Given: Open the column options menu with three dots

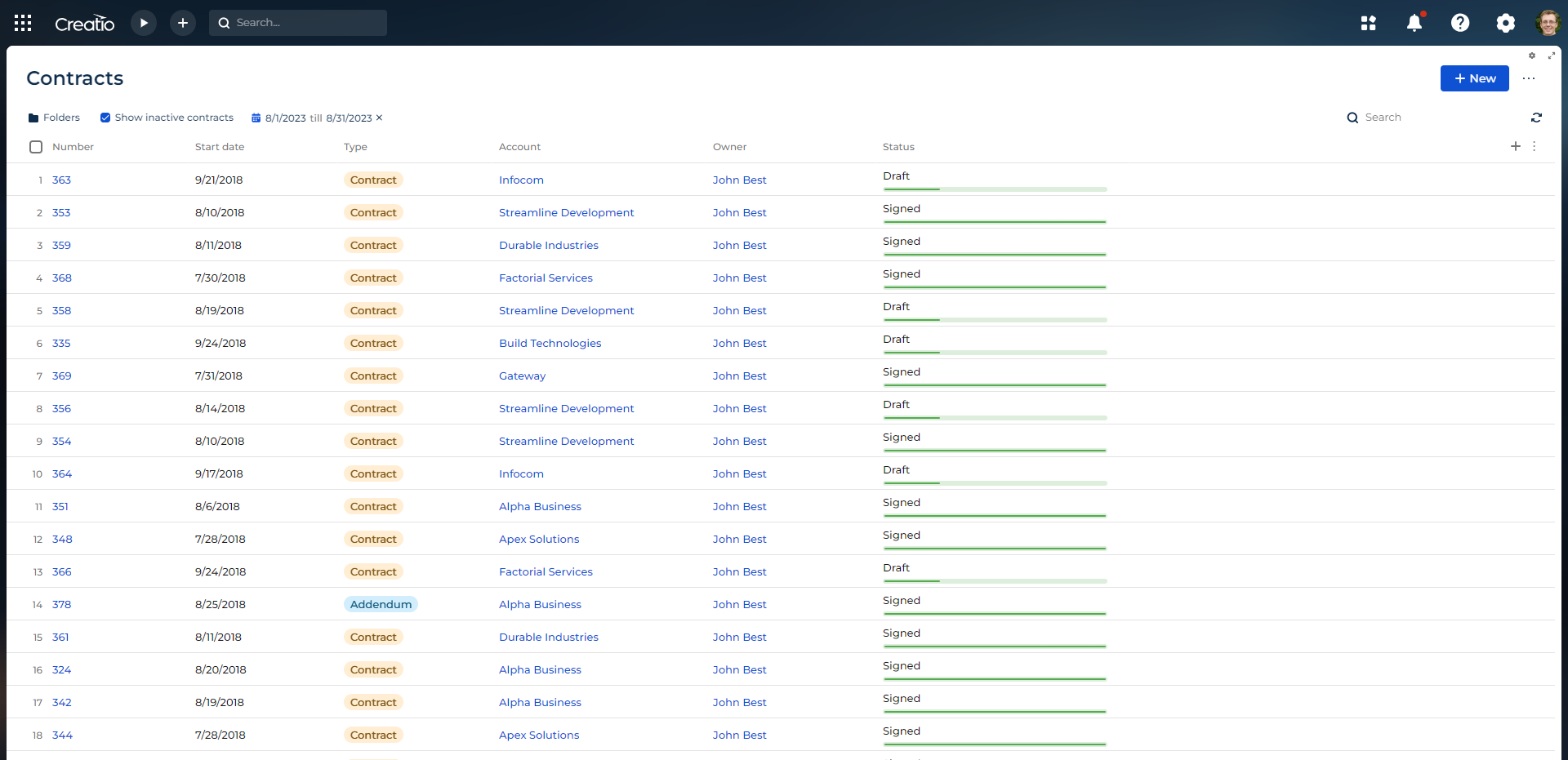Looking at the screenshot, I should pyautogui.click(x=1535, y=147).
